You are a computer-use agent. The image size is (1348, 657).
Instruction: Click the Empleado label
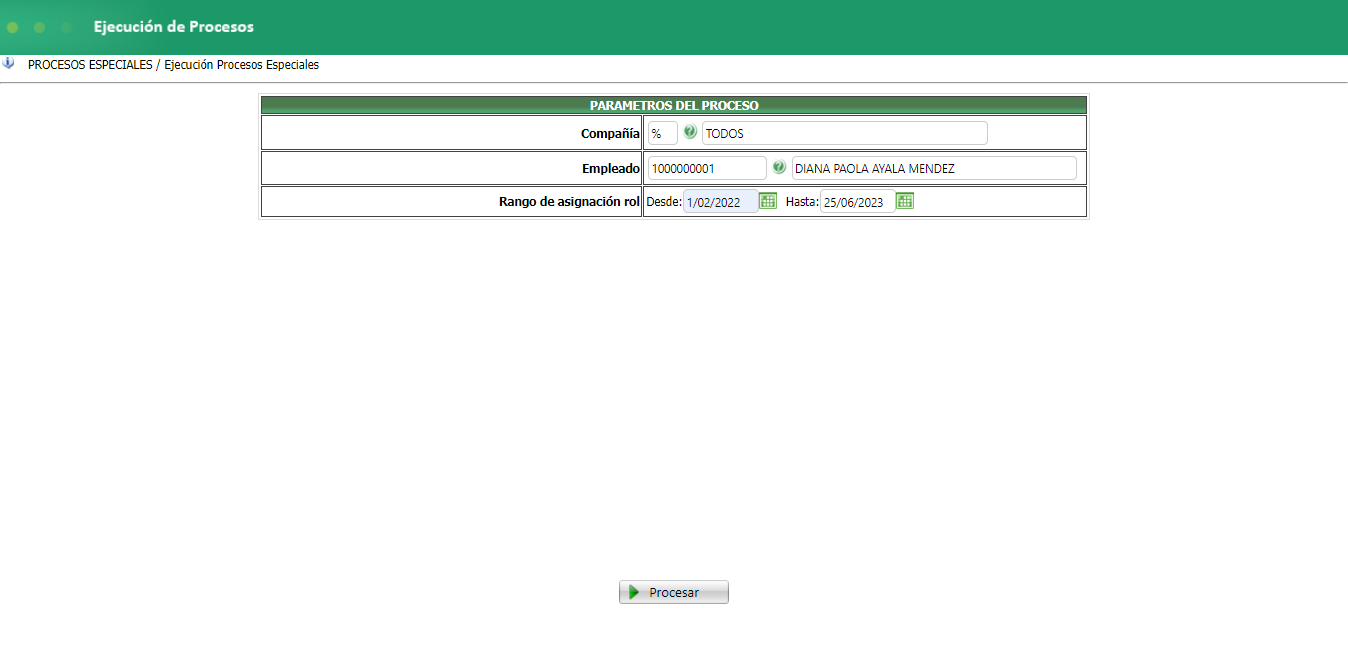click(x=611, y=168)
